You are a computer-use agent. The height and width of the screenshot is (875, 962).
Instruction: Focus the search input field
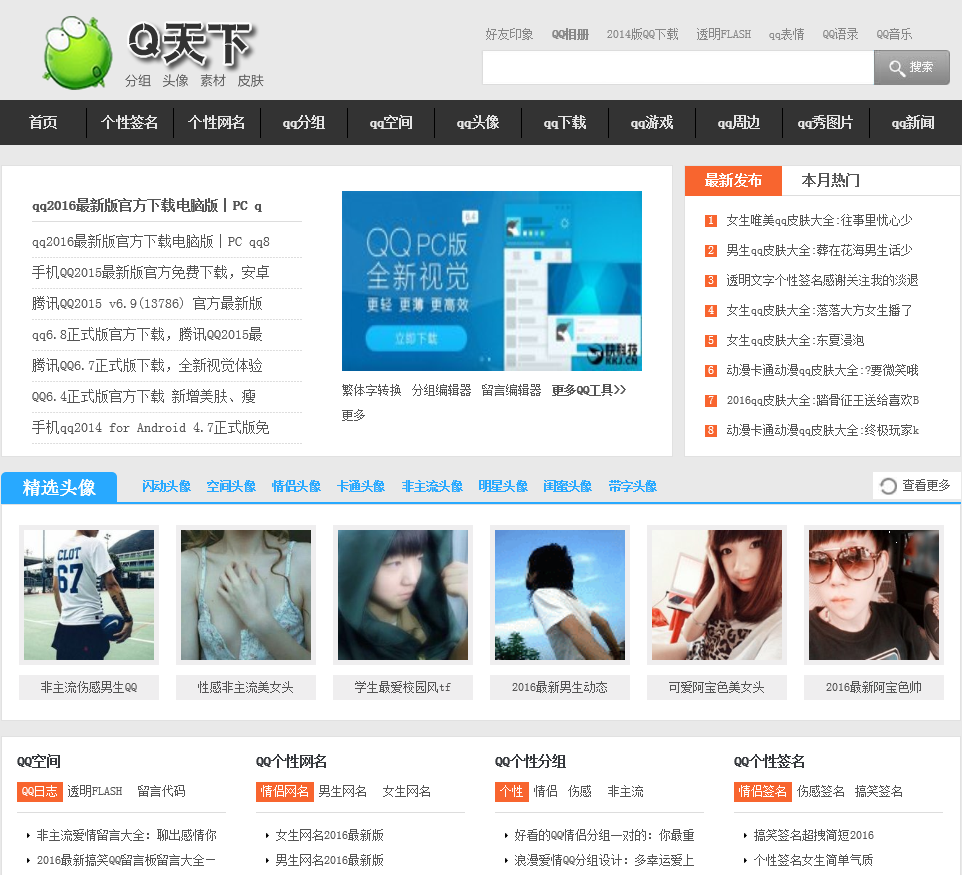(x=678, y=67)
